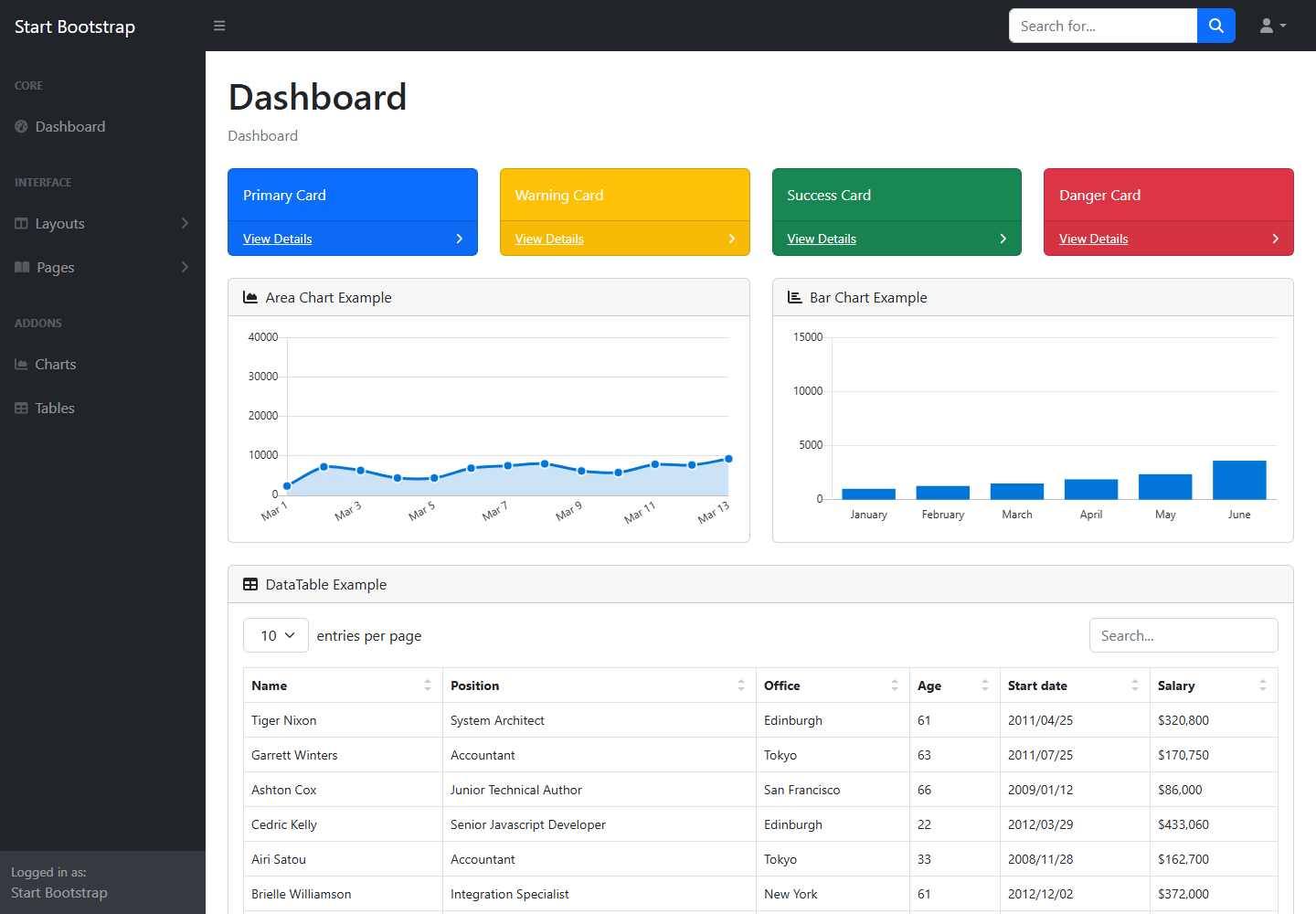
Task: Click the Mar 13 data point in area chart
Action: click(x=728, y=459)
